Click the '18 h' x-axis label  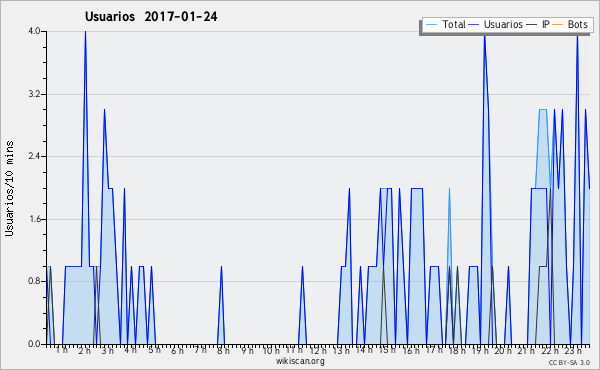457,350
